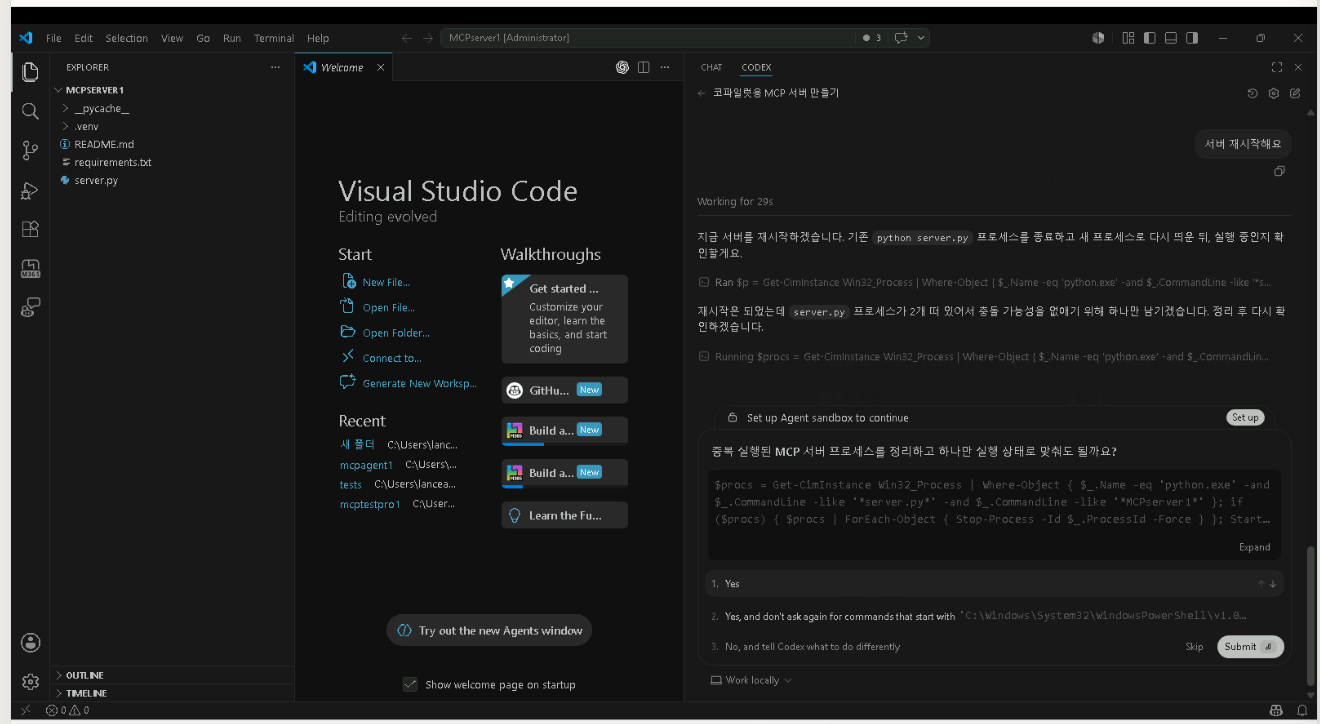The width and height of the screenshot is (1320, 724).
Task: Open the Accounts menu icon
Action: tap(30, 642)
